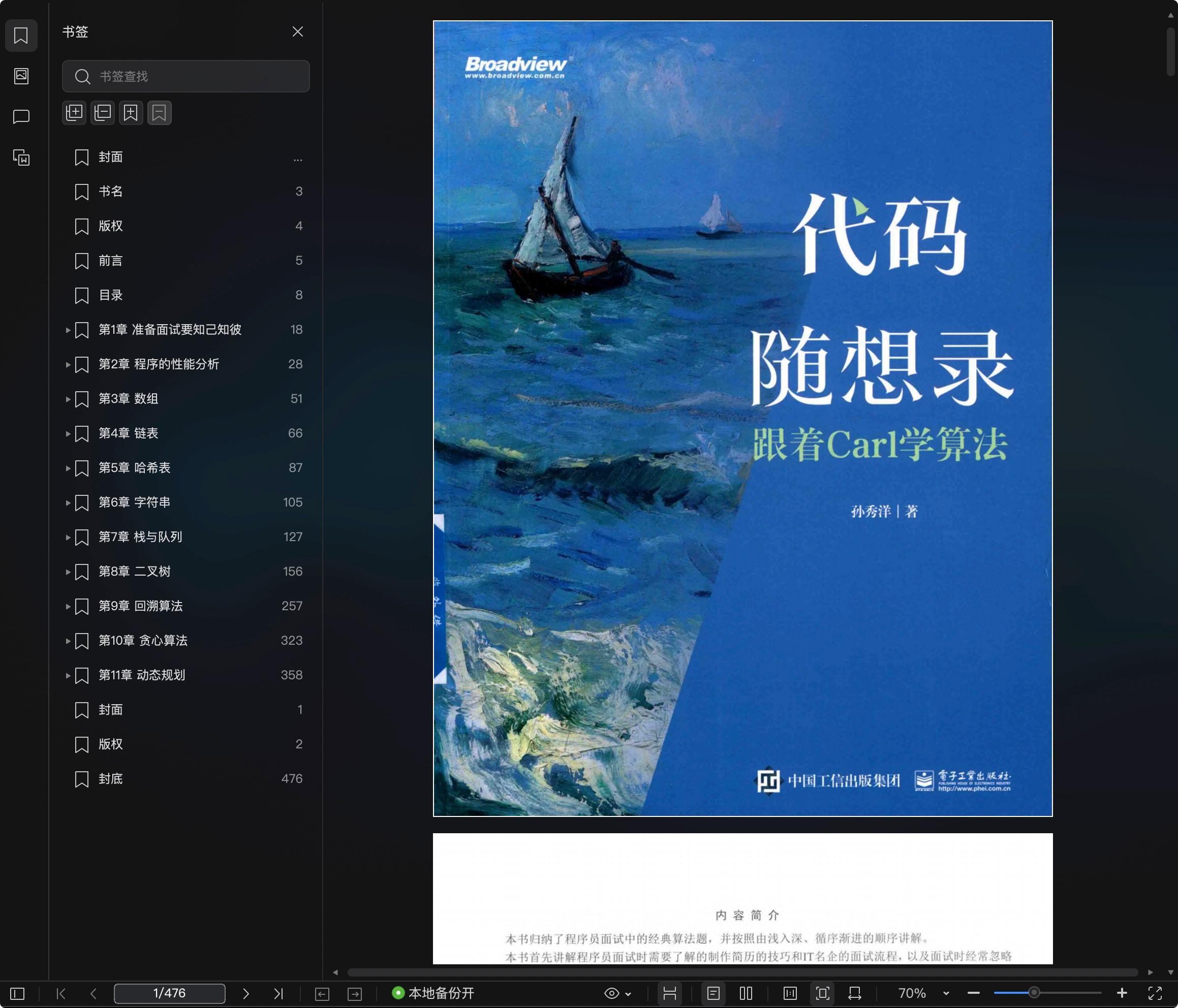This screenshot has height=1008, width=1178.
Task: Expand 第6章 字符串 chapter
Action: coord(68,502)
